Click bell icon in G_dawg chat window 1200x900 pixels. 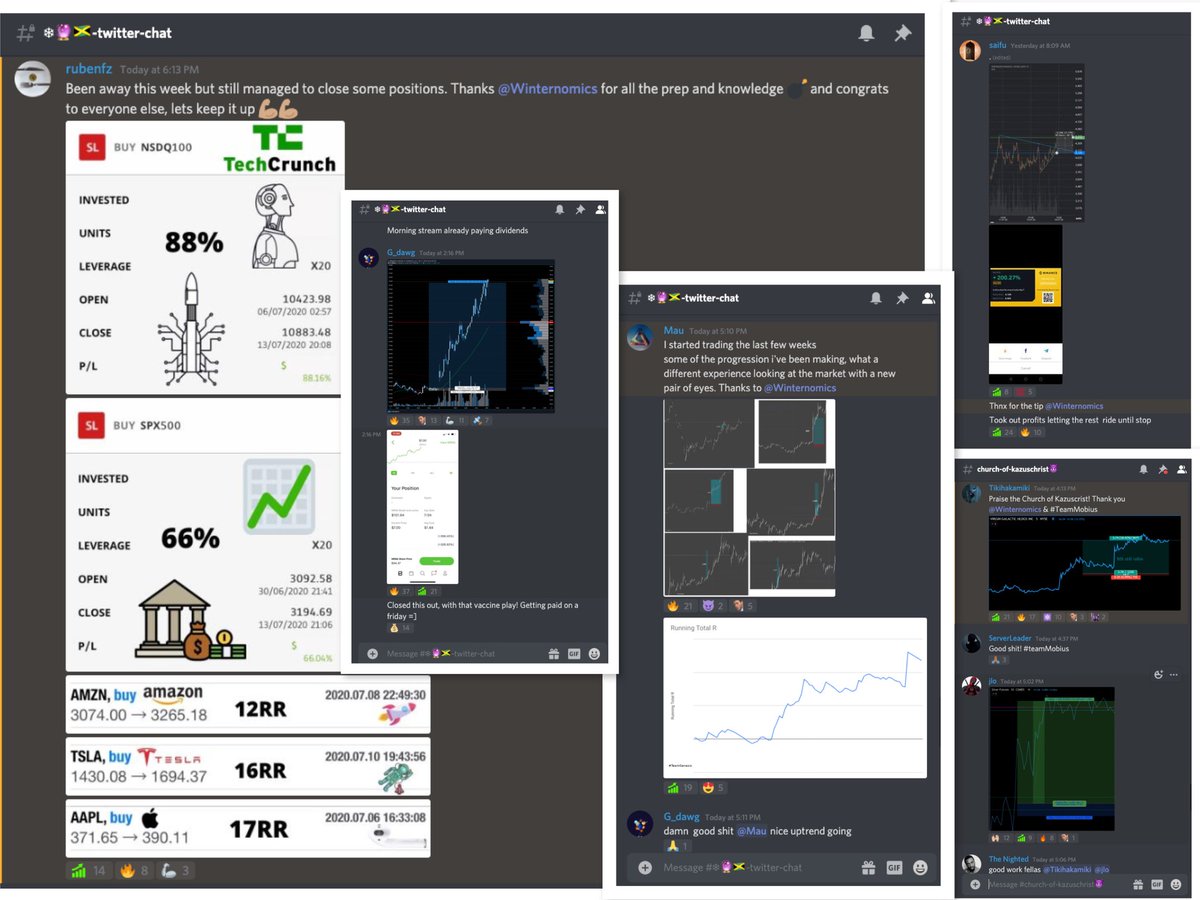(x=559, y=209)
